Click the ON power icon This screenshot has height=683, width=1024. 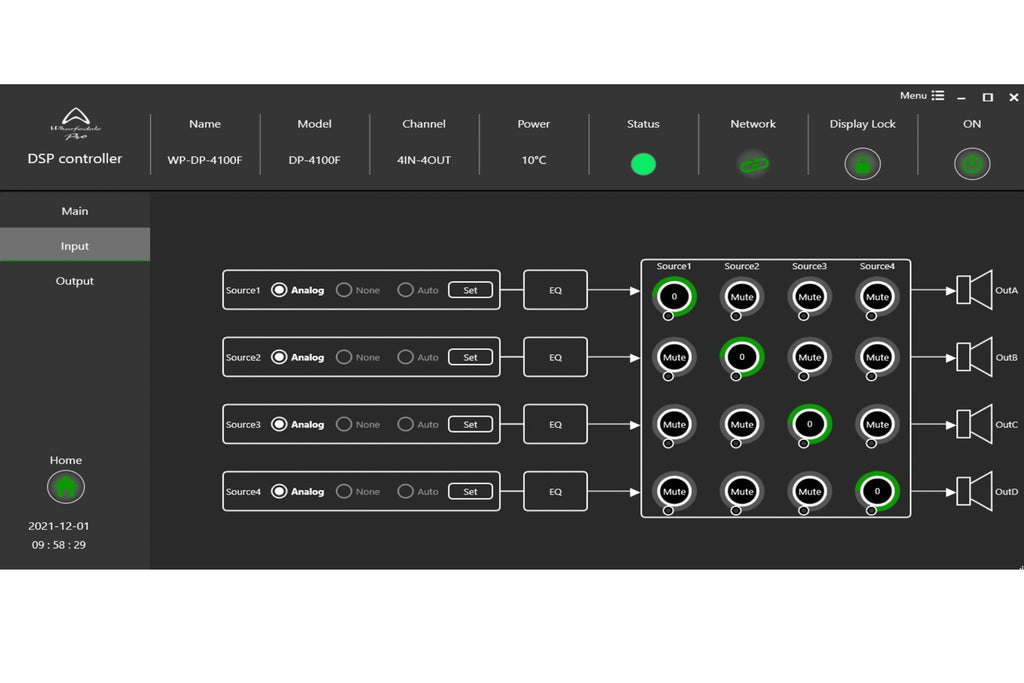(x=971, y=164)
